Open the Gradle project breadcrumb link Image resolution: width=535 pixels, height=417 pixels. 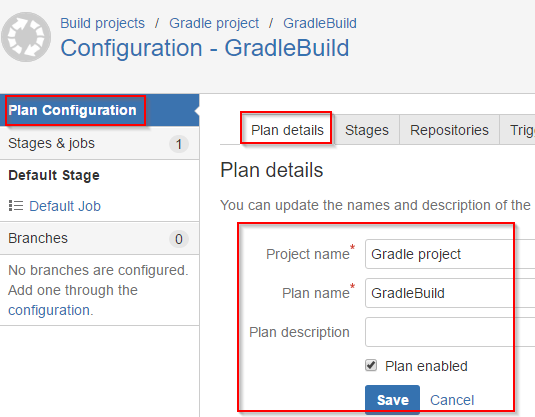214,23
